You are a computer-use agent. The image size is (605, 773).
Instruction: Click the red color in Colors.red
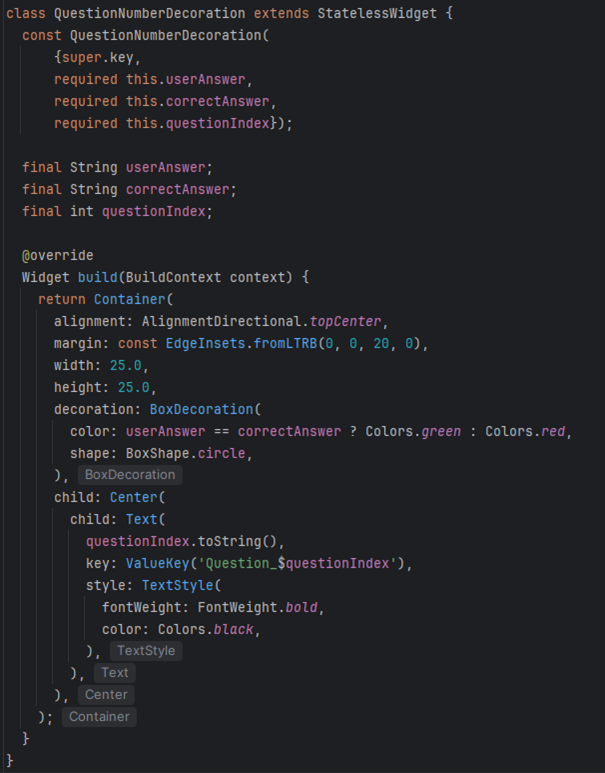pyautogui.click(x=553, y=431)
